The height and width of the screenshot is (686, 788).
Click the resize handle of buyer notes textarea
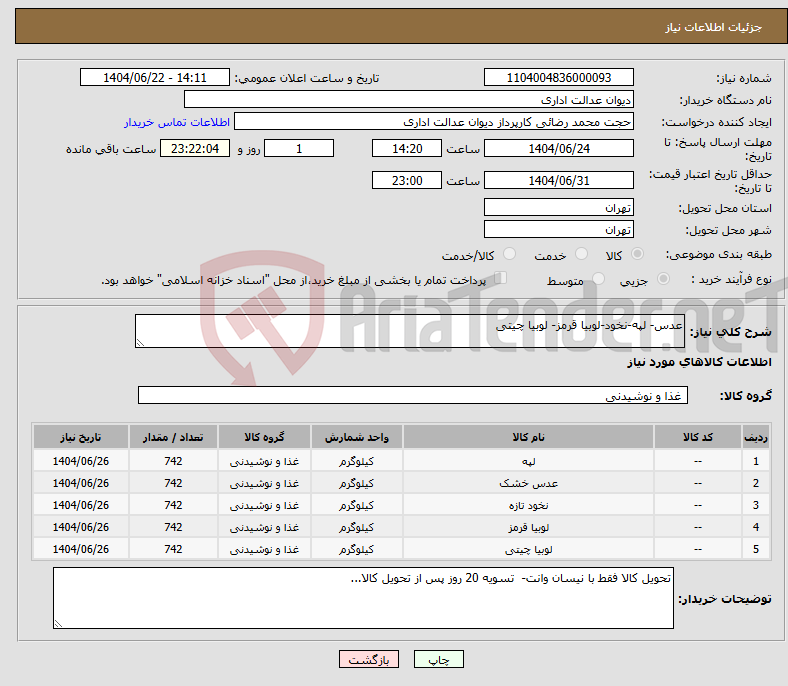(x=58, y=624)
